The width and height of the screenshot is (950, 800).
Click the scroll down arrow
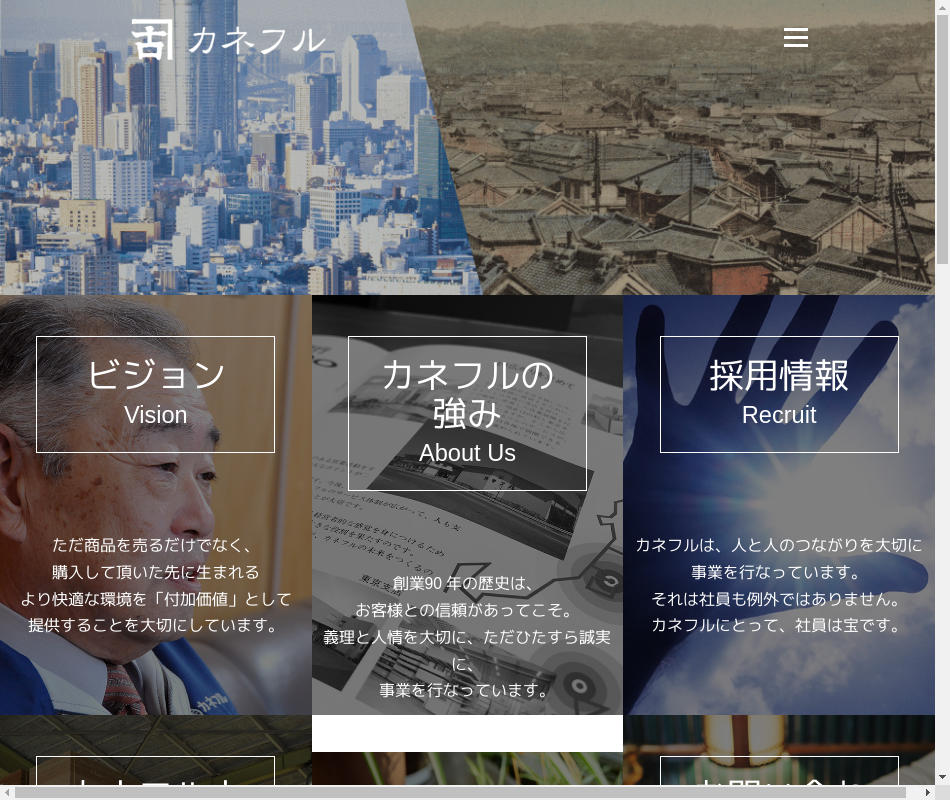[x=942, y=777]
